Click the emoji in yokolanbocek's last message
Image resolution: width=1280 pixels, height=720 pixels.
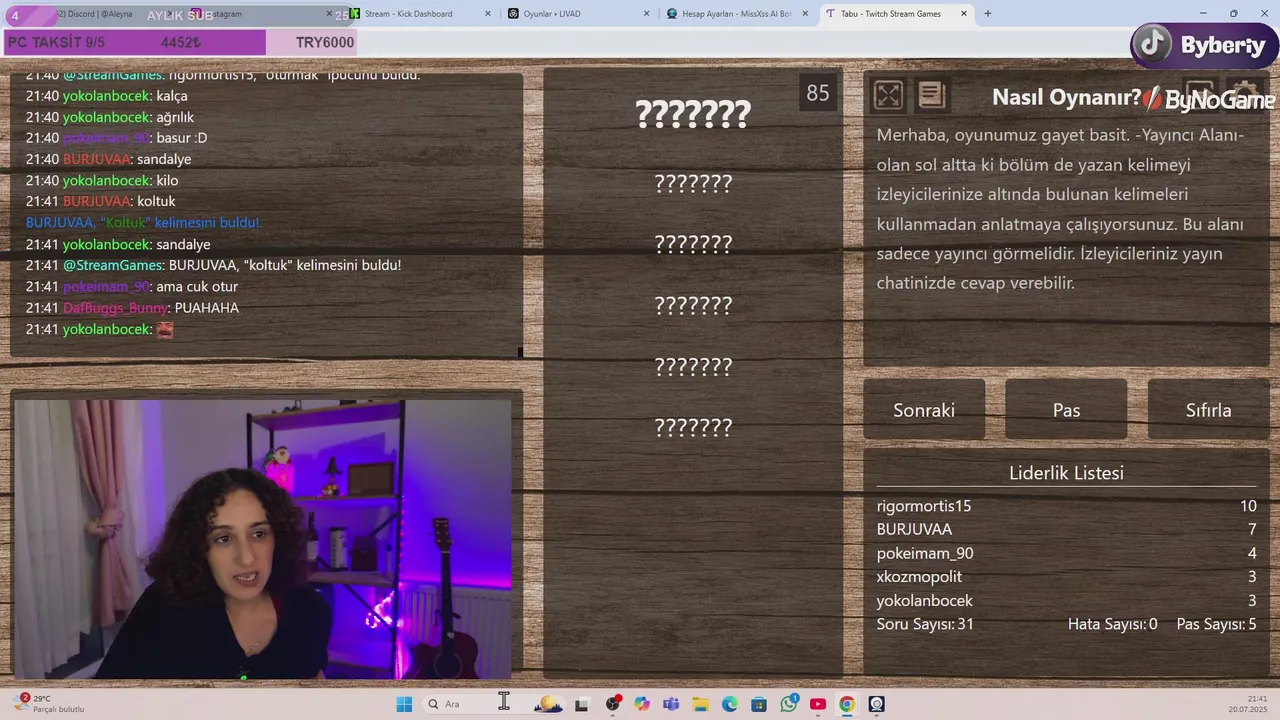tap(165, 329)
